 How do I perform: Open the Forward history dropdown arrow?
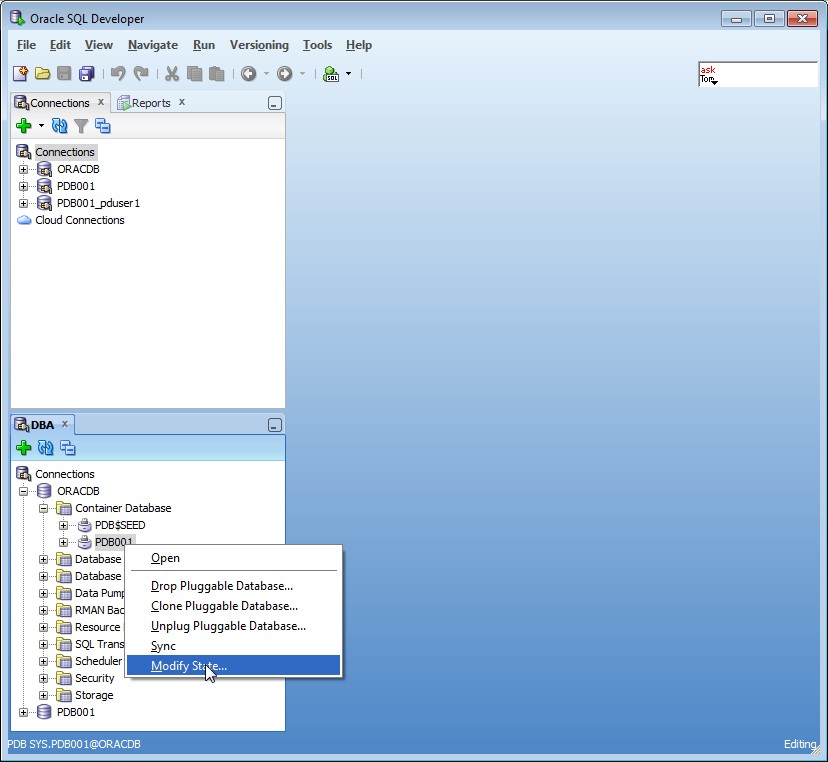(303, 73)
